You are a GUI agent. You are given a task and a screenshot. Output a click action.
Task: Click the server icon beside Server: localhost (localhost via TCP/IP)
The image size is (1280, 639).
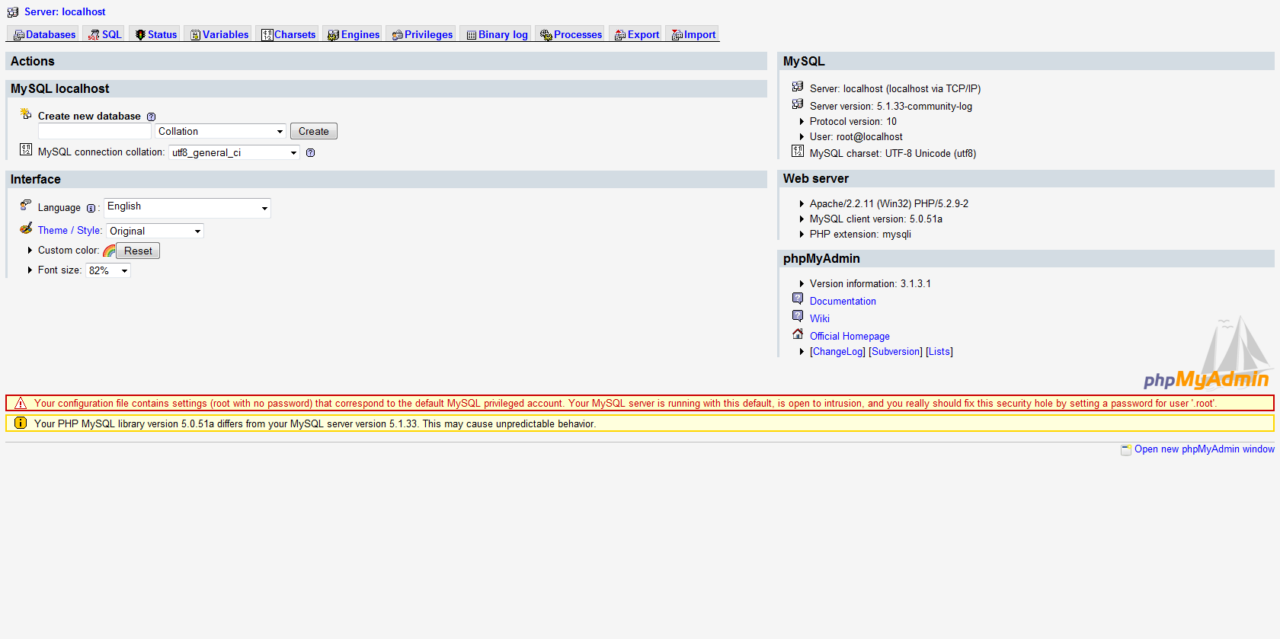(x=797, y=86)
